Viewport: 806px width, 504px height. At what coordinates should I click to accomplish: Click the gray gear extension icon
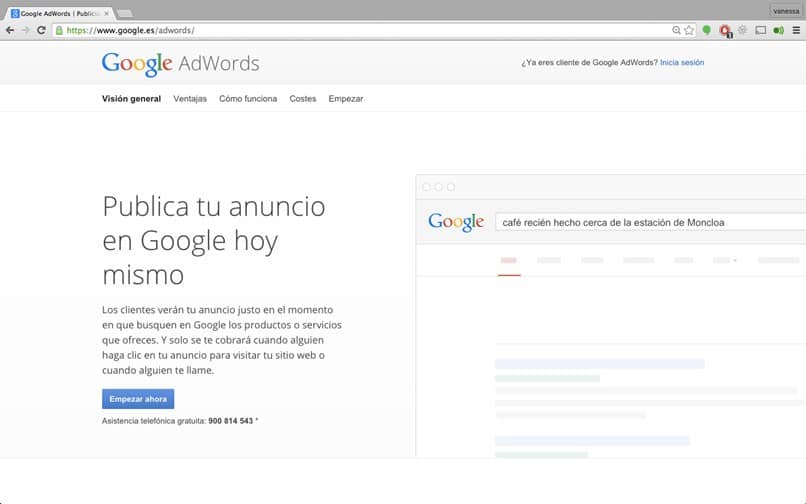(x=742, y=30)
